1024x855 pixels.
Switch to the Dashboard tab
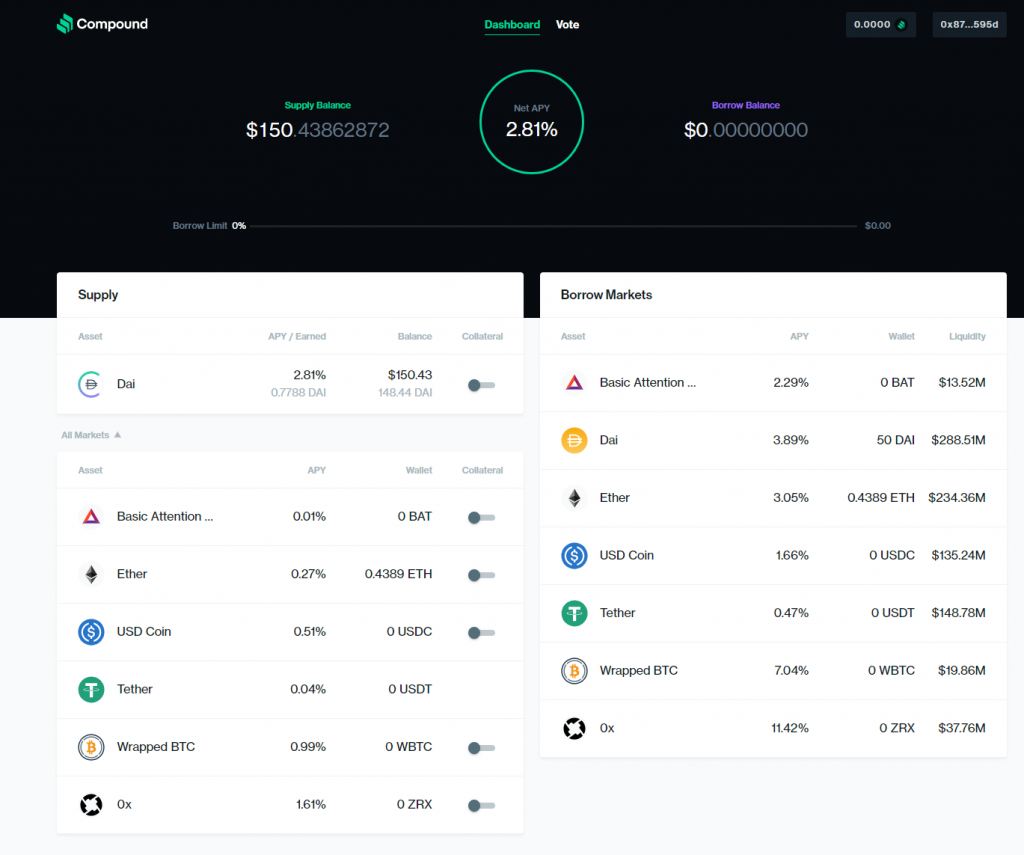click(512, 25)
